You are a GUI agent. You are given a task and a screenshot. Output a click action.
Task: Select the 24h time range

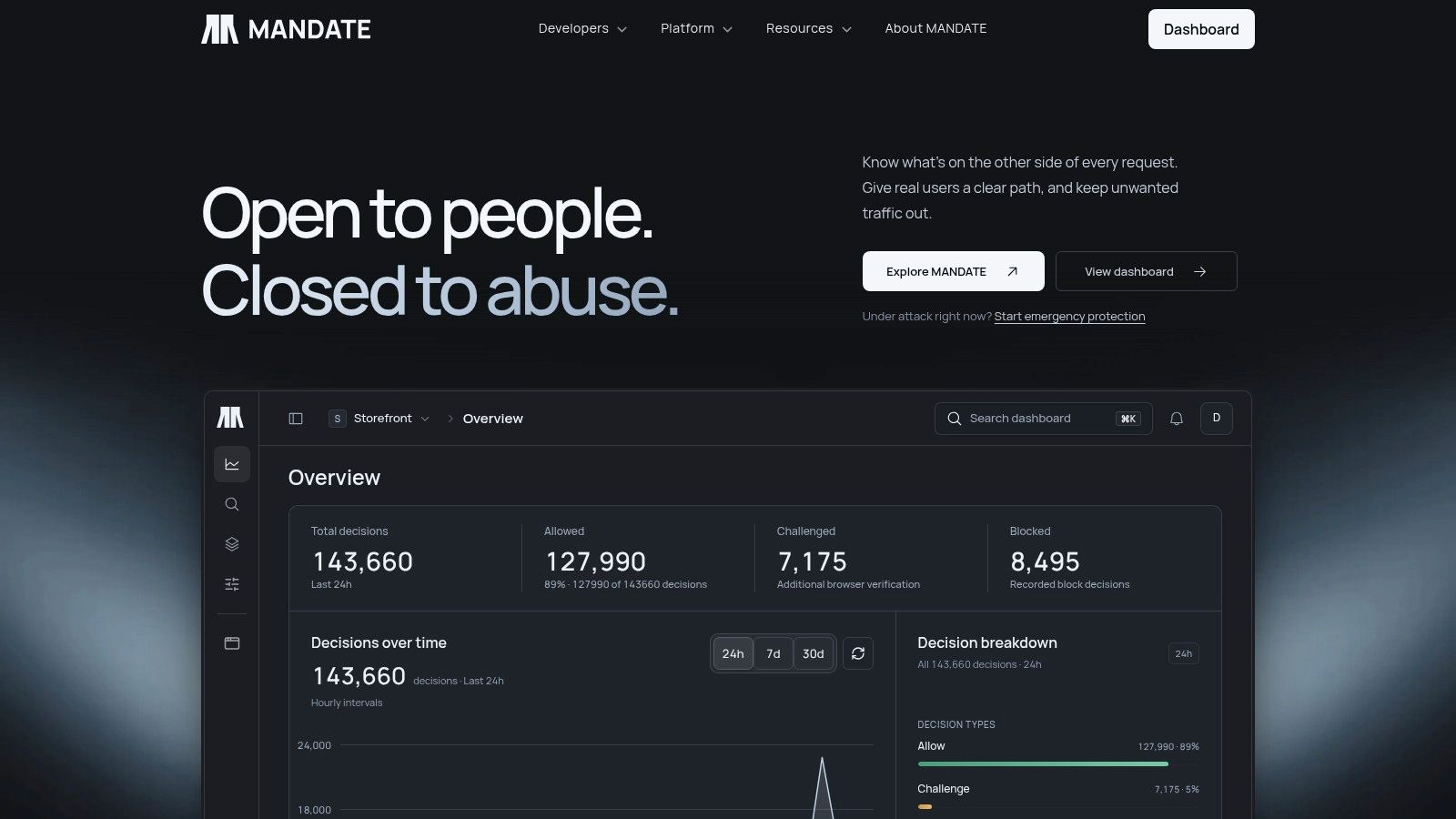click(733, 653)
